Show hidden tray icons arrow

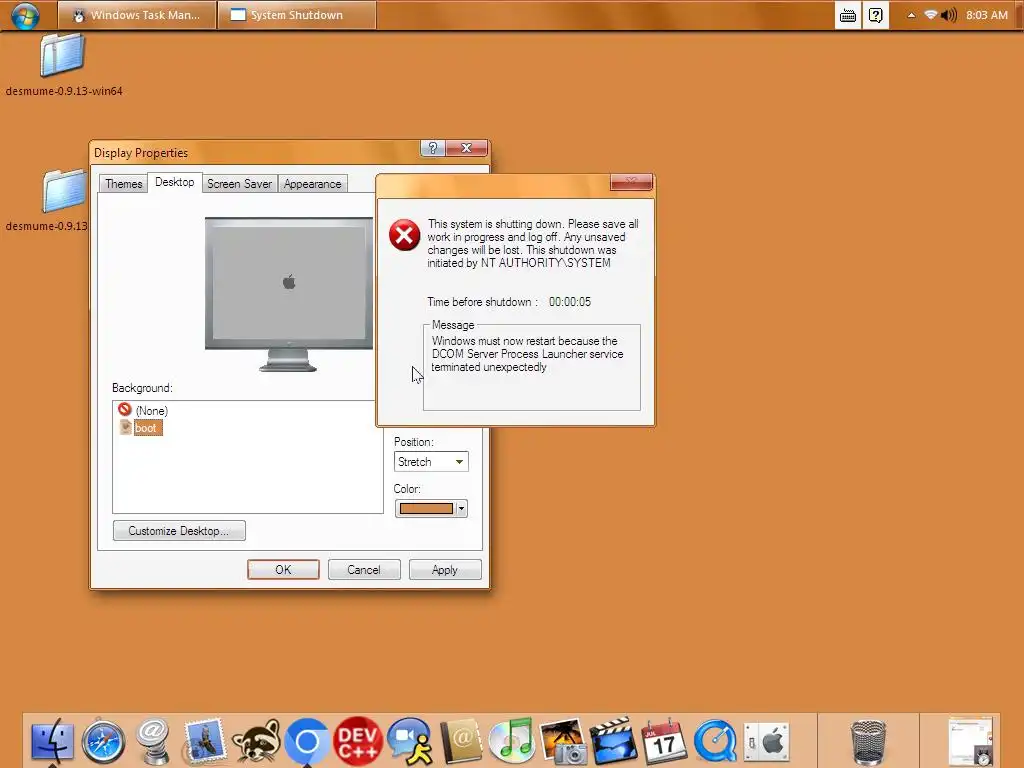(x=911, y=15)
